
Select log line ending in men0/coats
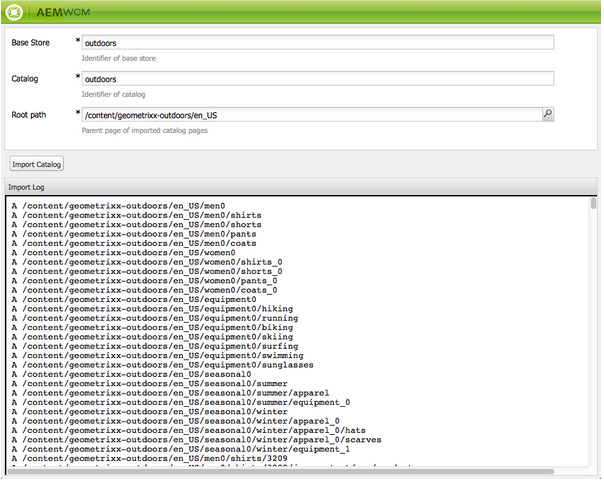pyautogui.click(x=134, y=243)
